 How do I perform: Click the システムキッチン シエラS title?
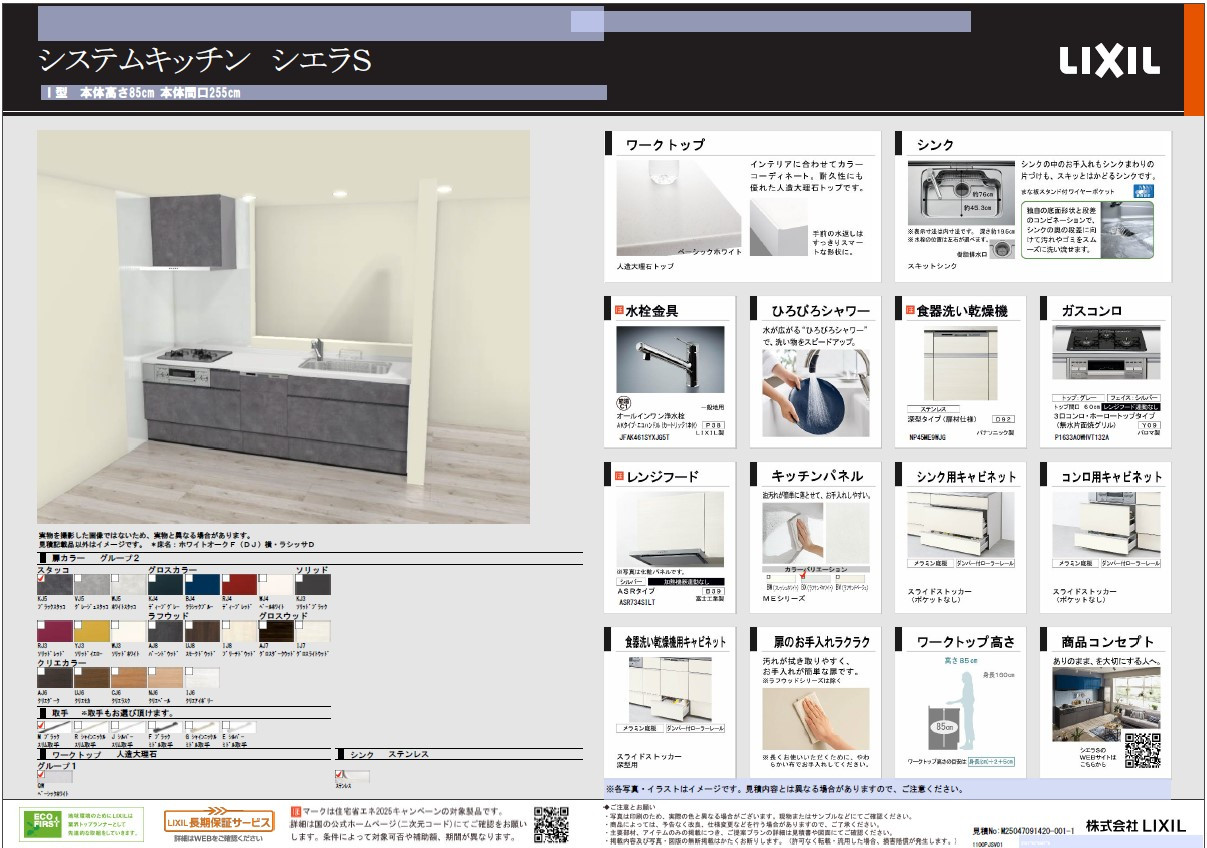coord(205,61)
